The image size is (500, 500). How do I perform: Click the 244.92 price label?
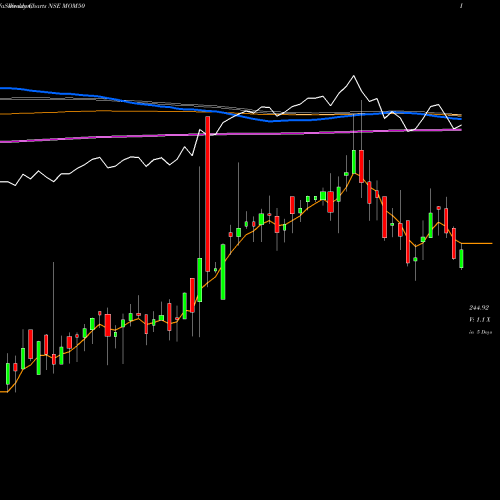(479, 308)
